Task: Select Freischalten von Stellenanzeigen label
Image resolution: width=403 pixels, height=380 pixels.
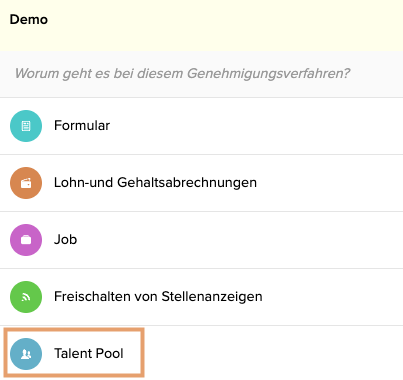Action: pyautogui.click(x=158, y=297)
